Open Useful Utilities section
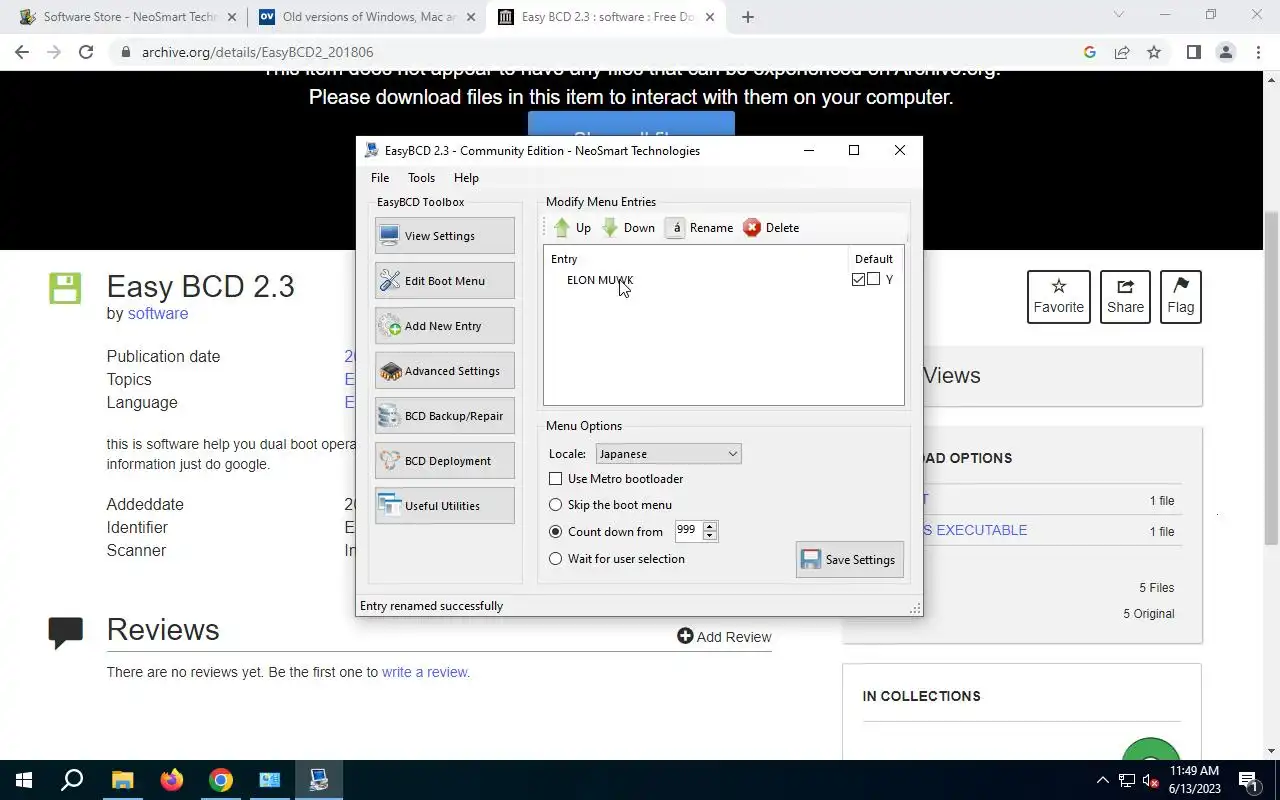 point(445,506)
